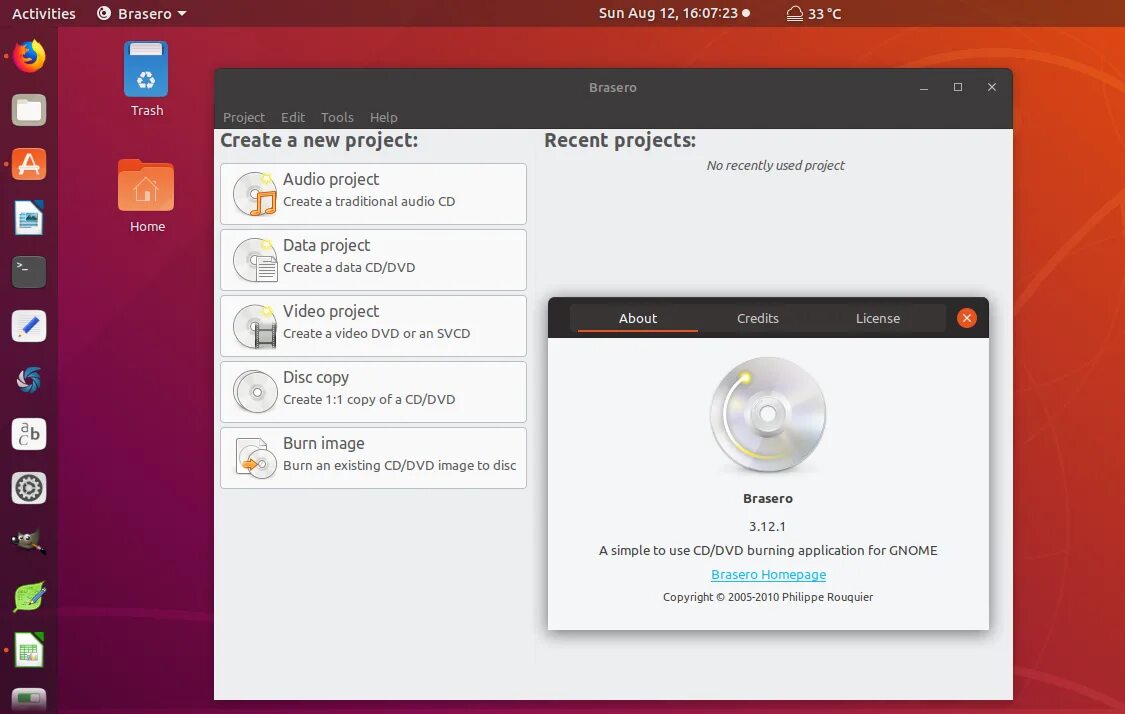Open the Activities overview
The image size is (1125, 714).
pyautogui.click(x=44, y=14)
